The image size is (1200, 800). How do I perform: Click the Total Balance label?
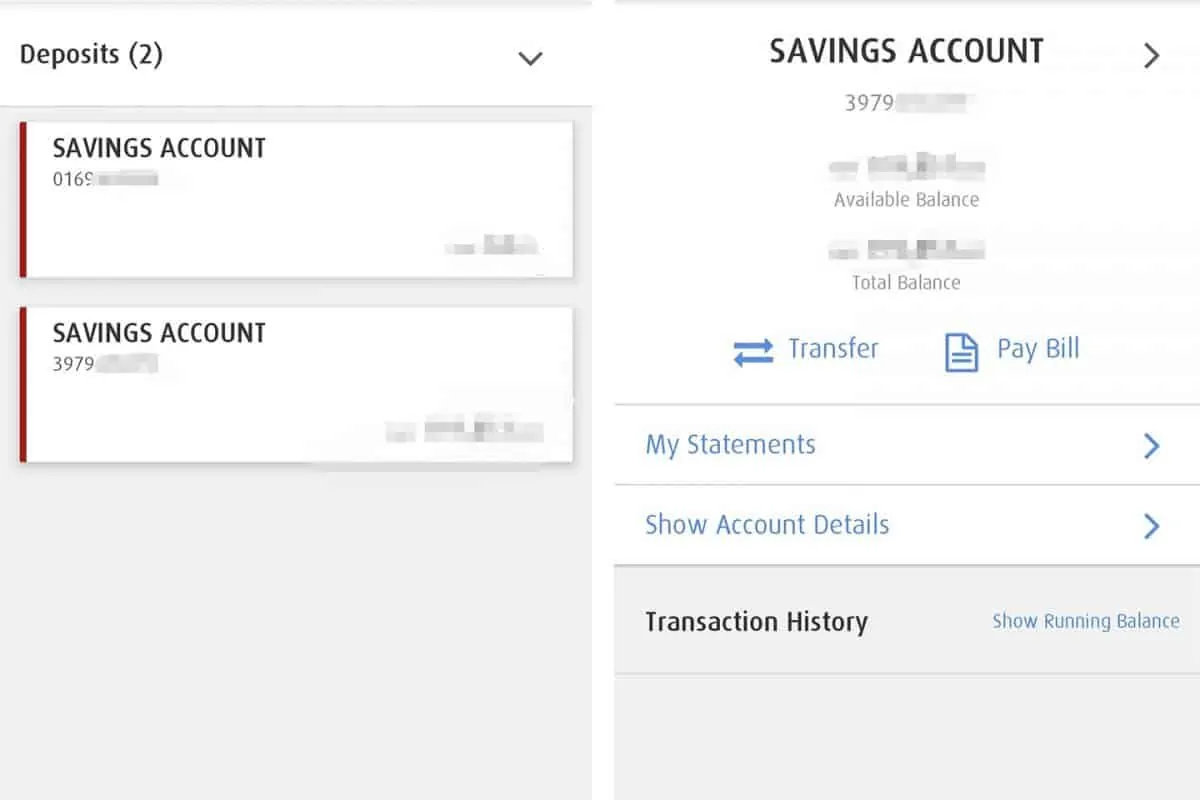(x=906, y=283)
